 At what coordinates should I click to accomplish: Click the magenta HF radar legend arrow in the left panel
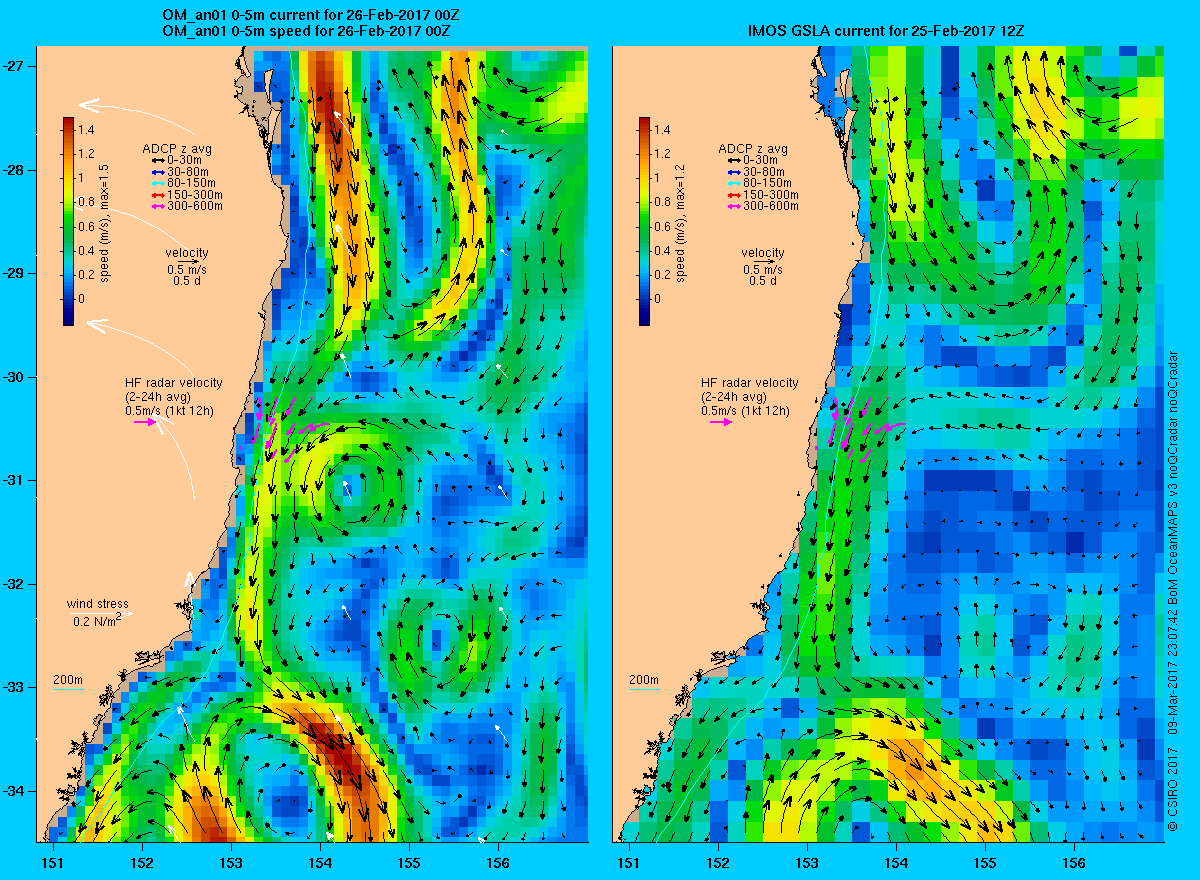point(145,422)
